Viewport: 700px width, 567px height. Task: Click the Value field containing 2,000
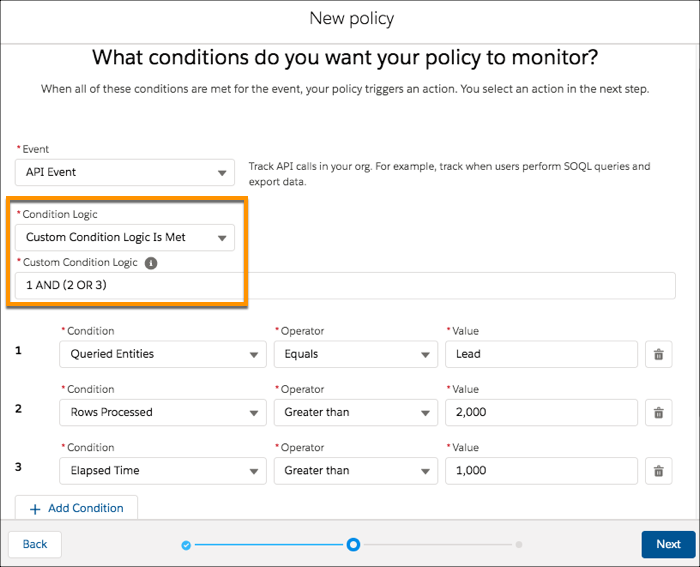click(x=541, y=413)
